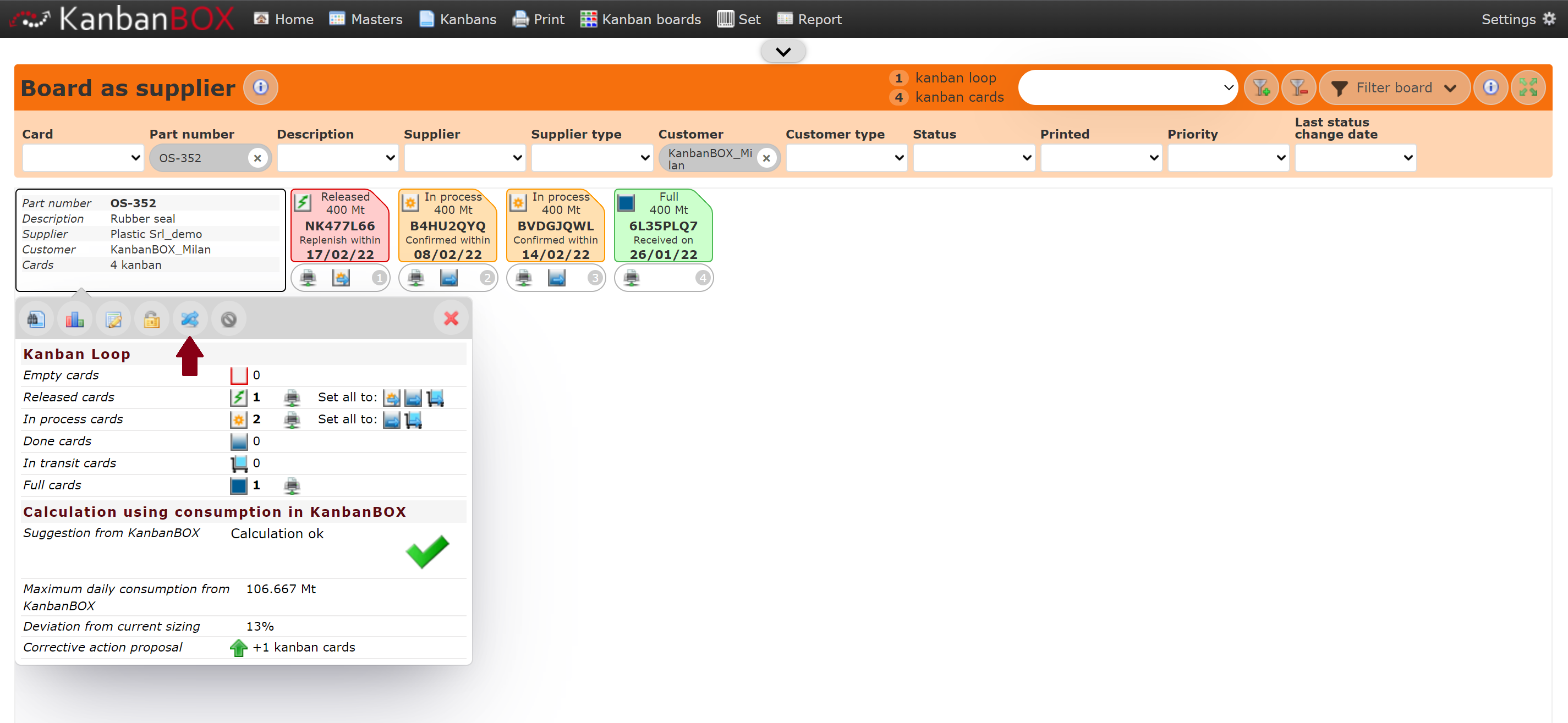Image resolution: width=1568 pixels, height=723 pixels.
Task: Open Last status change date dropdown
Action: click(x=1355, y=158)
